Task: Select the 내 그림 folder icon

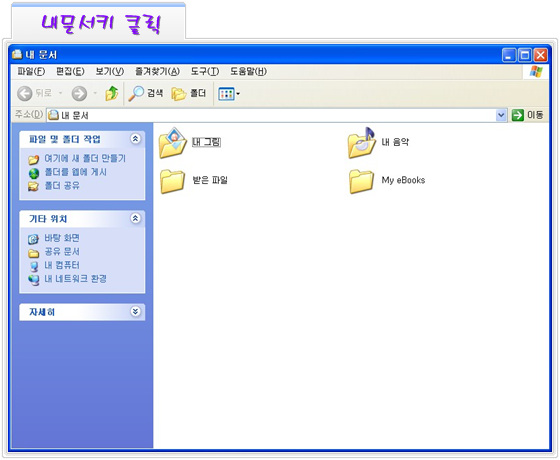Action: [x=172, y=143]
